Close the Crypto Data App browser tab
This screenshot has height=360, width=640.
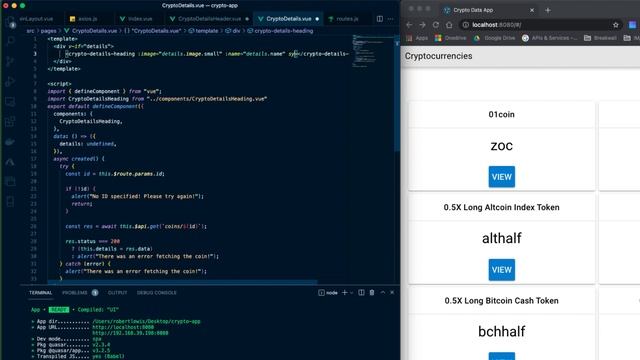(532, 10)
